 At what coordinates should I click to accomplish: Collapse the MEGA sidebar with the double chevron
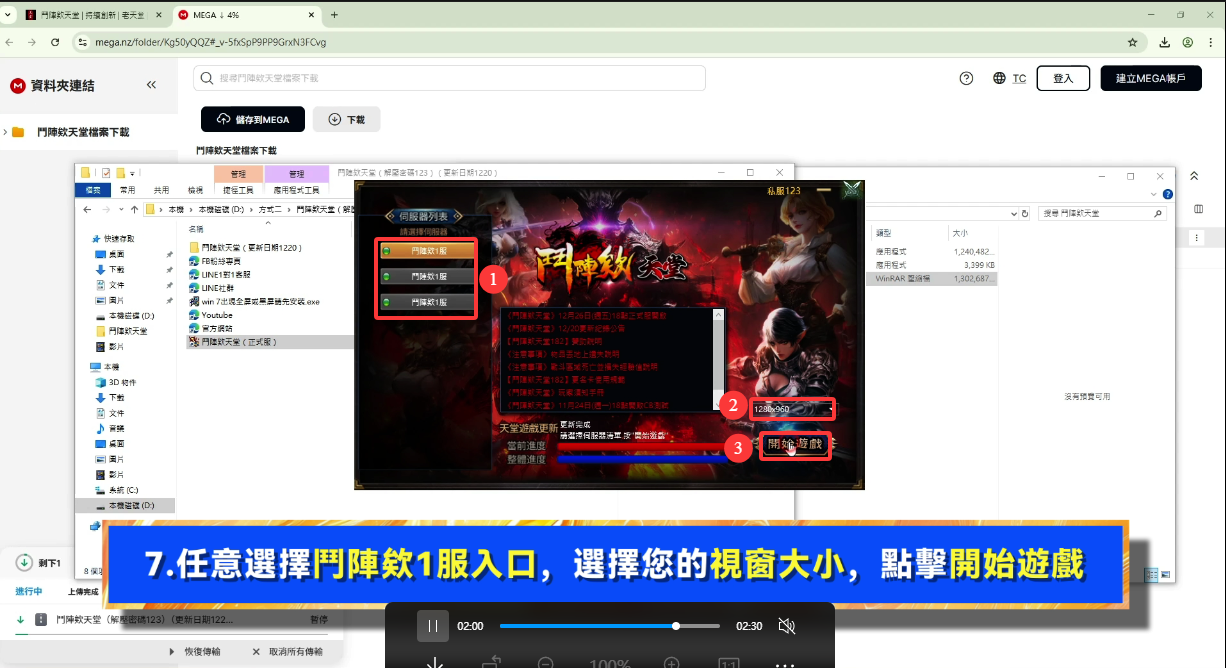[152, 85]
